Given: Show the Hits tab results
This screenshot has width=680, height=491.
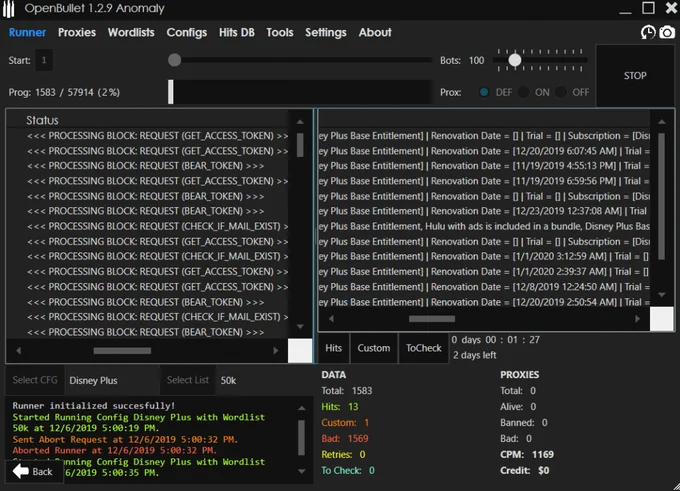Looking at the screenshot, I should [333, 348].
